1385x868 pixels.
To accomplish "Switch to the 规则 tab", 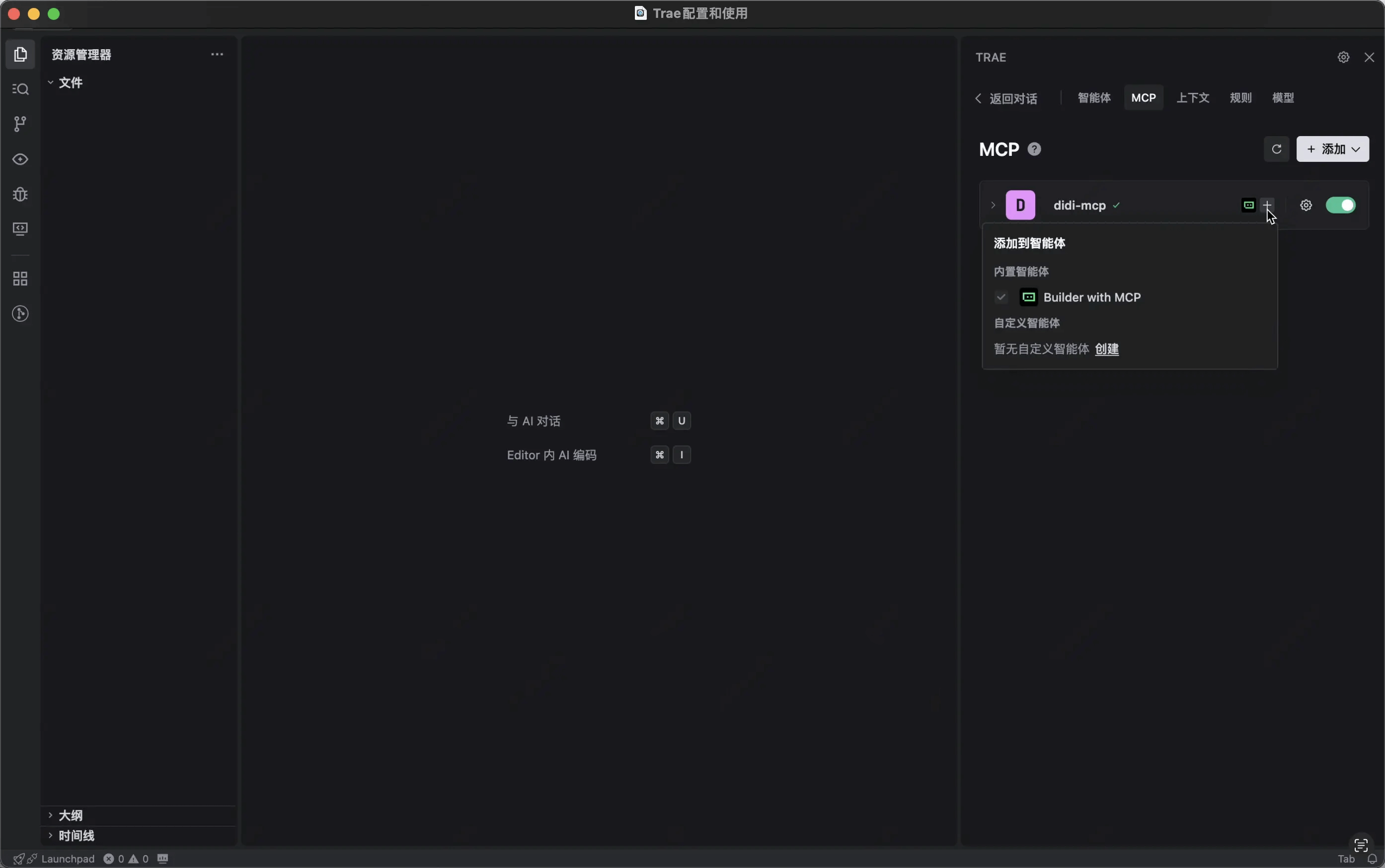I will [x=1240, y=98].
